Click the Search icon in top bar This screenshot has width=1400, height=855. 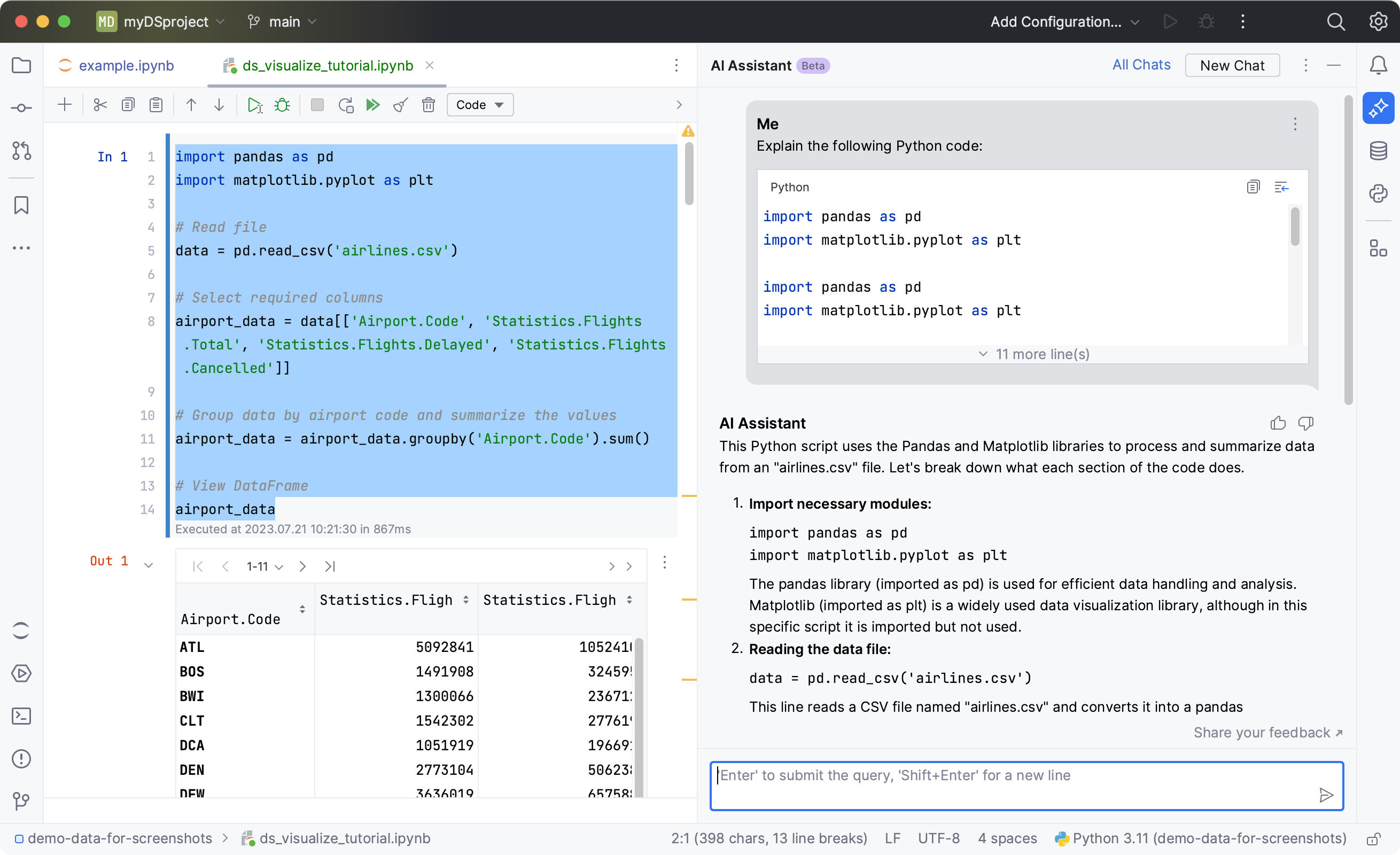[1336, 21]
